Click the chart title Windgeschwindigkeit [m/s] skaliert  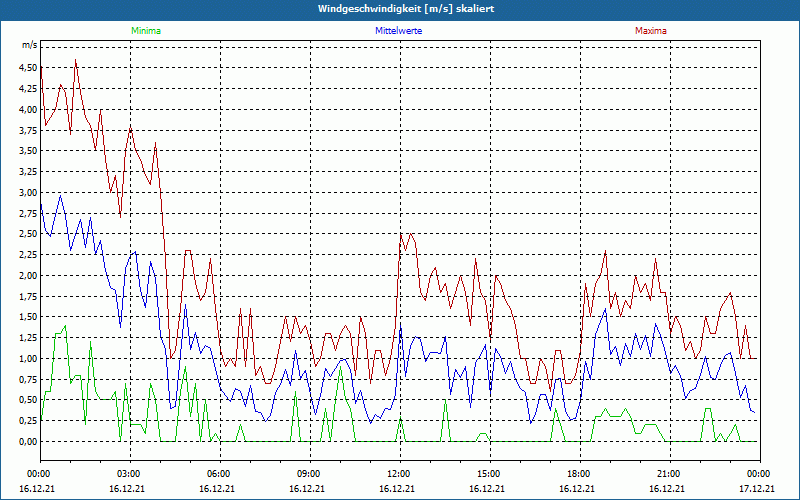pos(406,9)
